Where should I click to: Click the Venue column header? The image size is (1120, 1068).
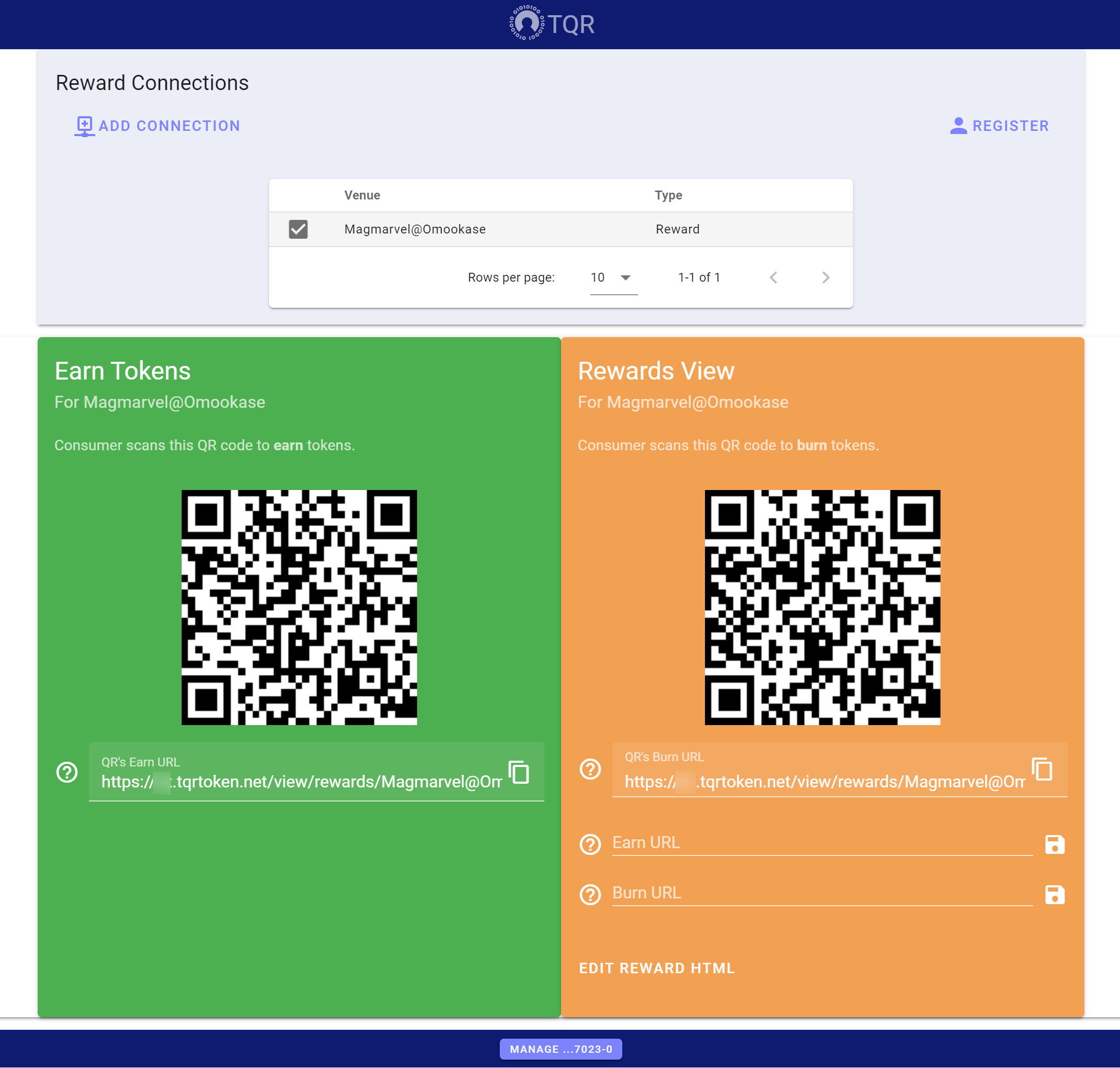[x=362, y=195]
